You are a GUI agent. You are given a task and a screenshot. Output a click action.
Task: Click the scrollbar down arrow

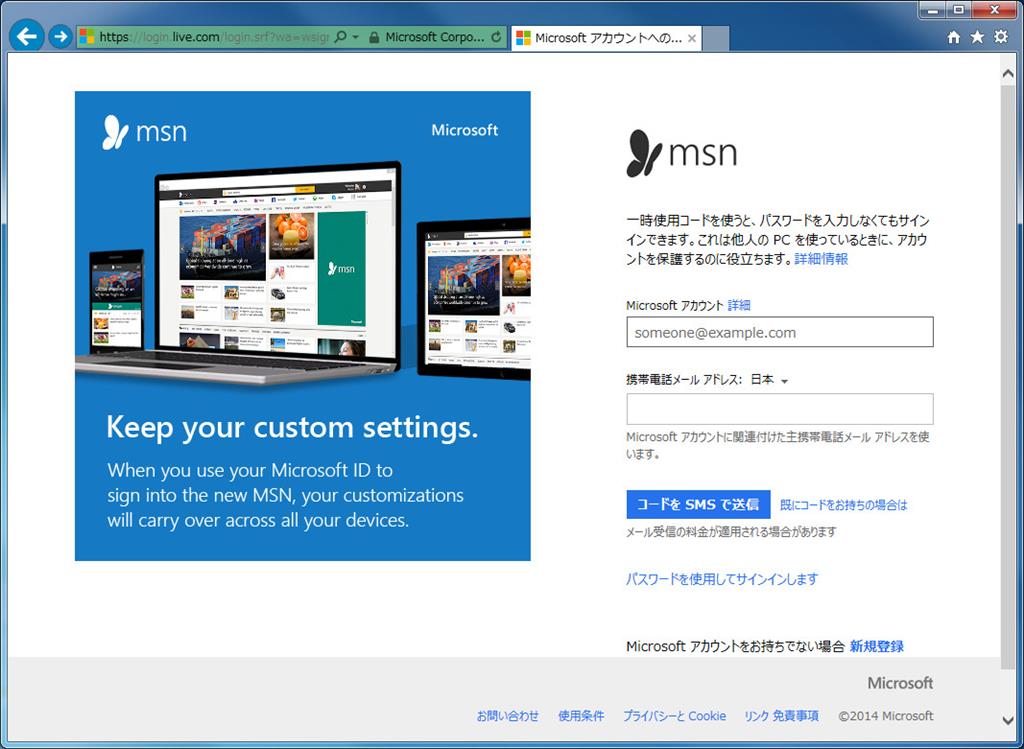[1008, 720]
